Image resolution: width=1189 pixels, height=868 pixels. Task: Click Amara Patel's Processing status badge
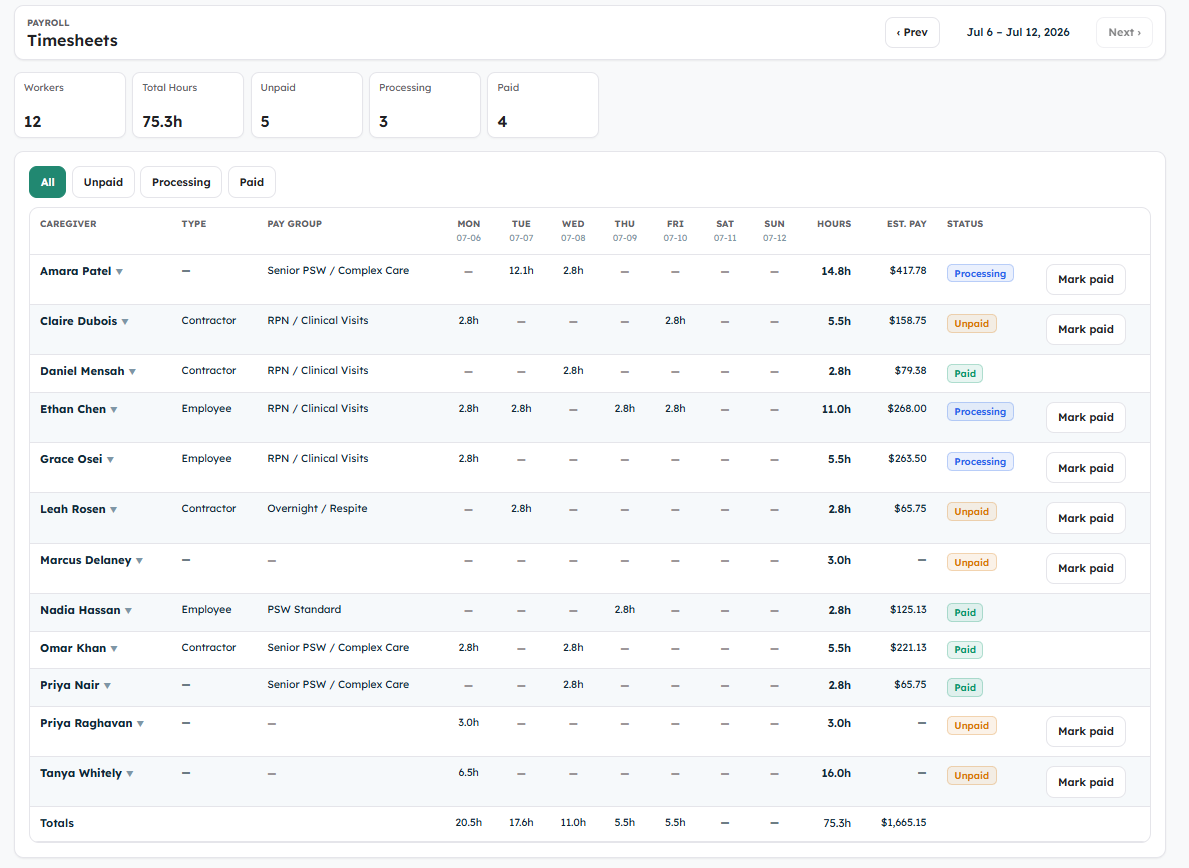pyautogui.click(x=980, y=274)
